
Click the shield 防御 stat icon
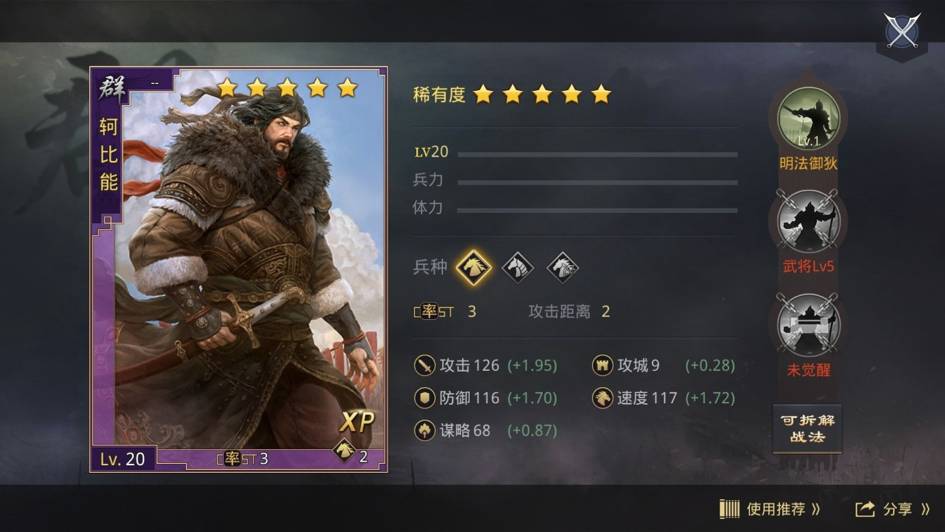pyautogui.click(x=424, y=398)
